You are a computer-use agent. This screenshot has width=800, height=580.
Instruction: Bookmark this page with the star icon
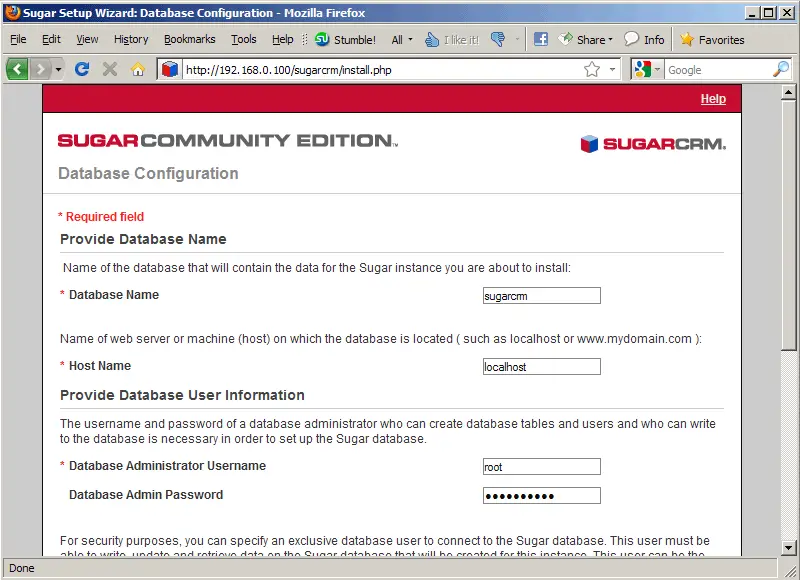[x=592, y=69]
